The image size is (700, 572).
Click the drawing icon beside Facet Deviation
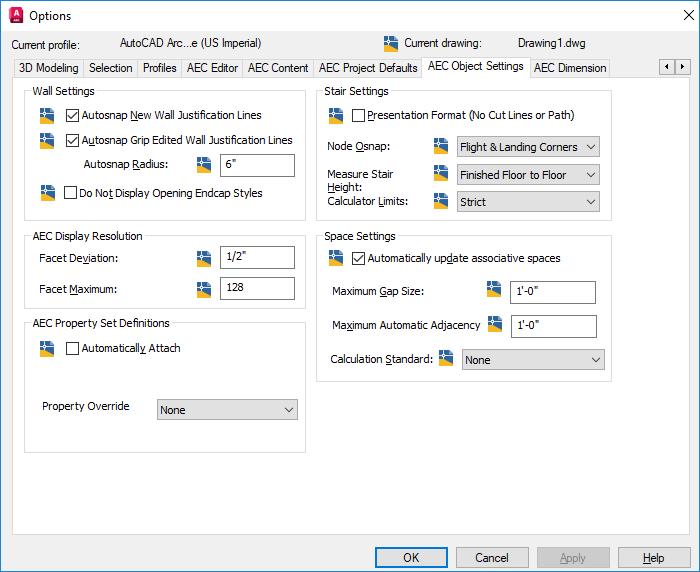point(205,258)
